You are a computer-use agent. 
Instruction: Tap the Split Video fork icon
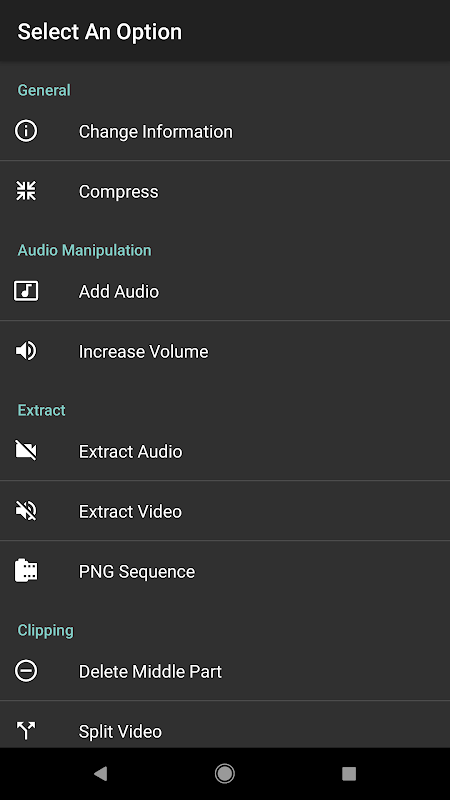pyautogui.click(x=26, y=731)
